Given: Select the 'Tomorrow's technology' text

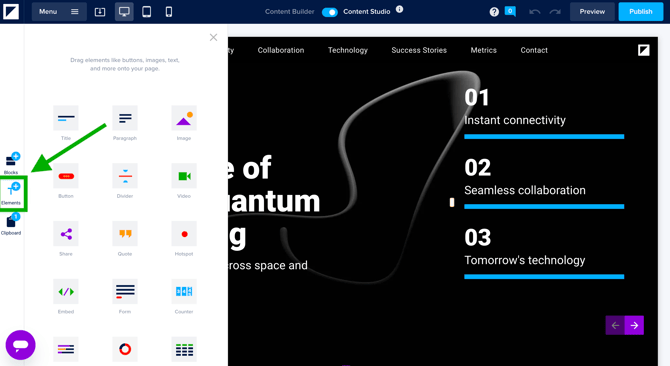Looking at the screenshot, I should point(525,261).
